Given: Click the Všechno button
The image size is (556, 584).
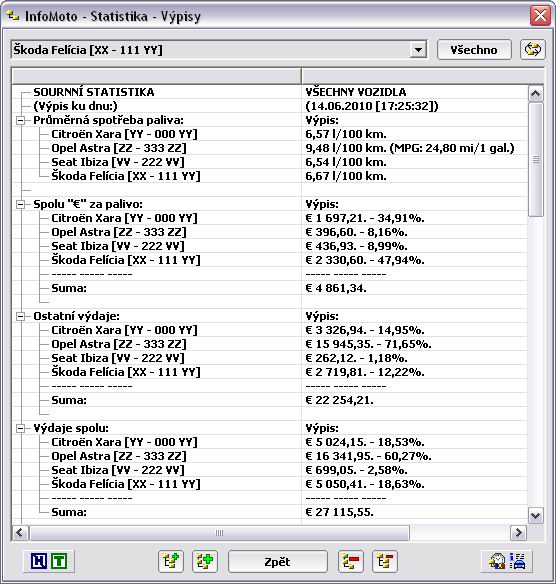Looking at the screenshot, I should (474, 50).
